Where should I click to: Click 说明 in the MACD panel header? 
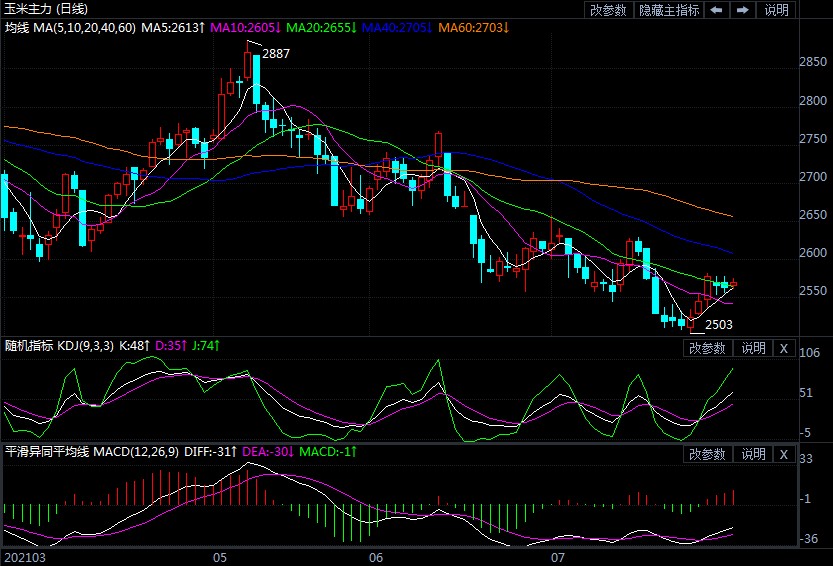752,454
